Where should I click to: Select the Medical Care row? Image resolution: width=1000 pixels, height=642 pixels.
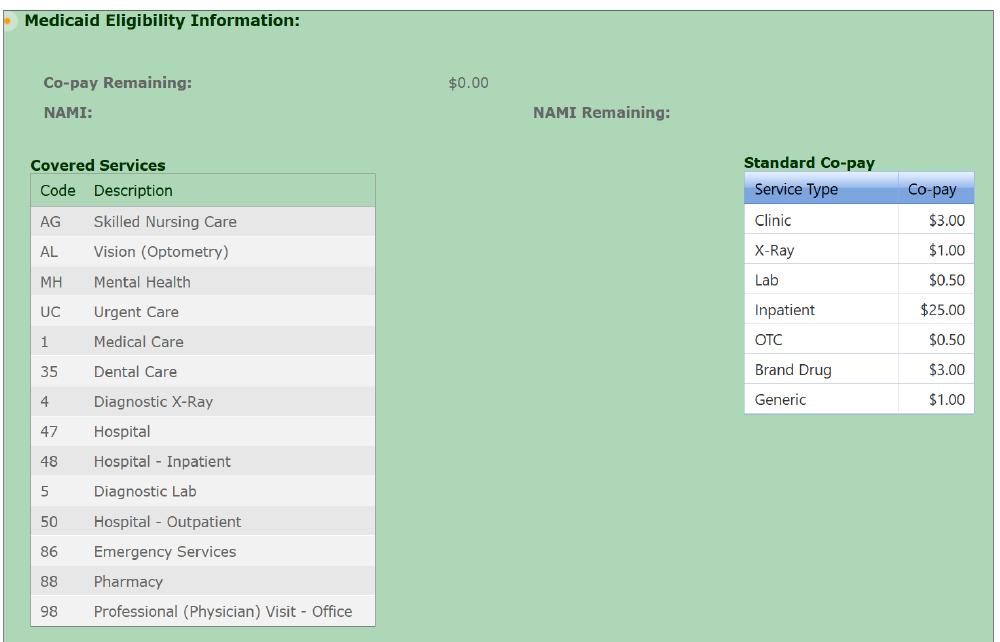pyautogui.click(x=203, y=342)
